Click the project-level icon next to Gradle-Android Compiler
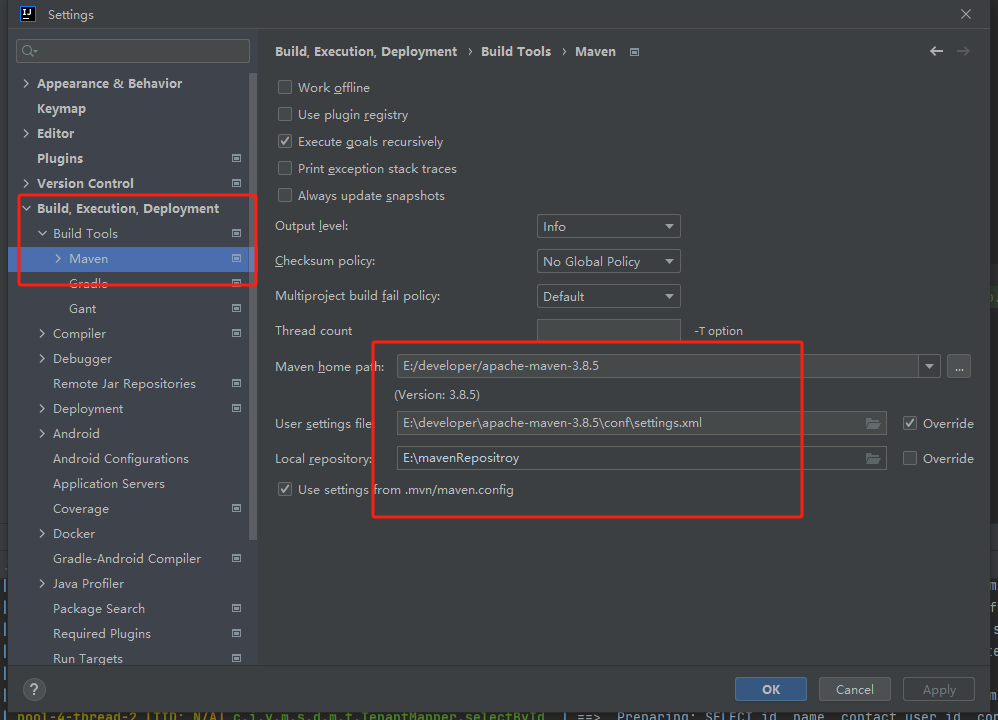 pyautogui.click(x=236, y=558)
